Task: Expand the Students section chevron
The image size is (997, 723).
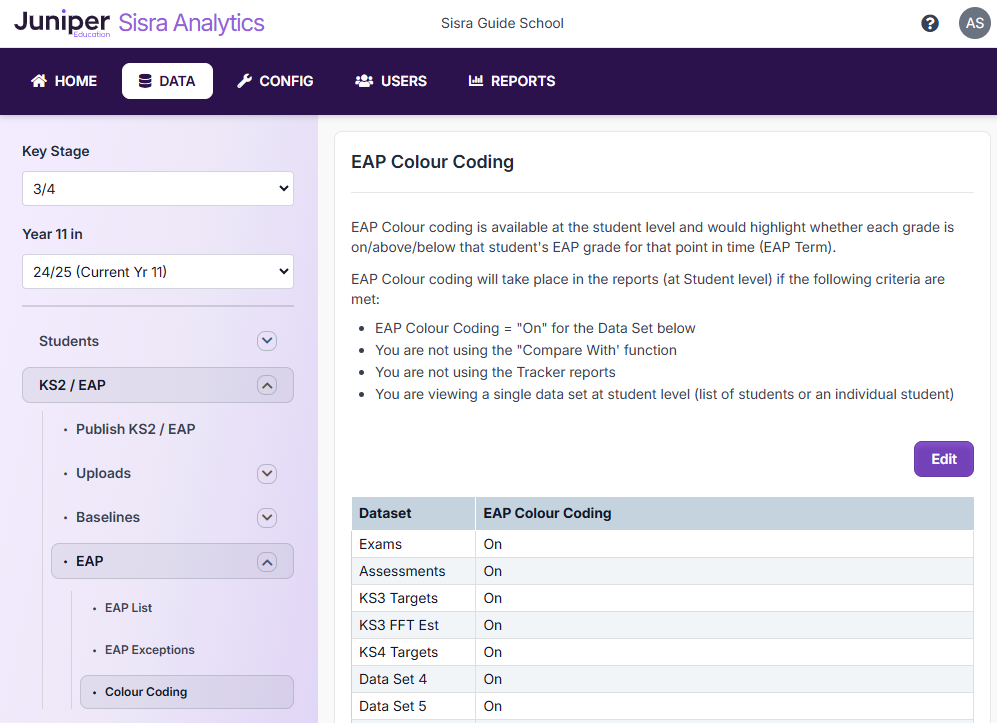Action: (266, 341)
